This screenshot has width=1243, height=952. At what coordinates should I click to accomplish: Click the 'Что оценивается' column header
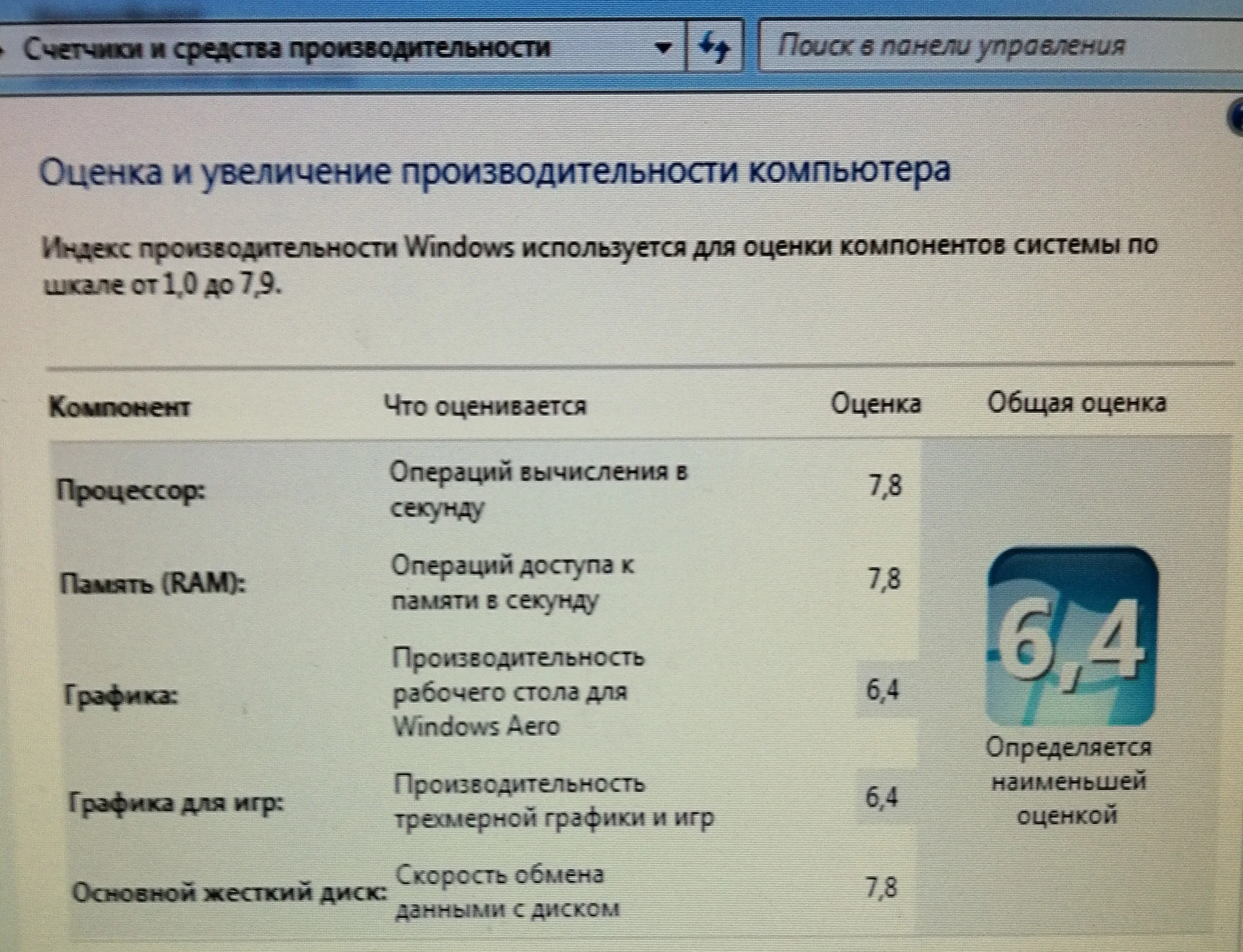pos(485,406)
